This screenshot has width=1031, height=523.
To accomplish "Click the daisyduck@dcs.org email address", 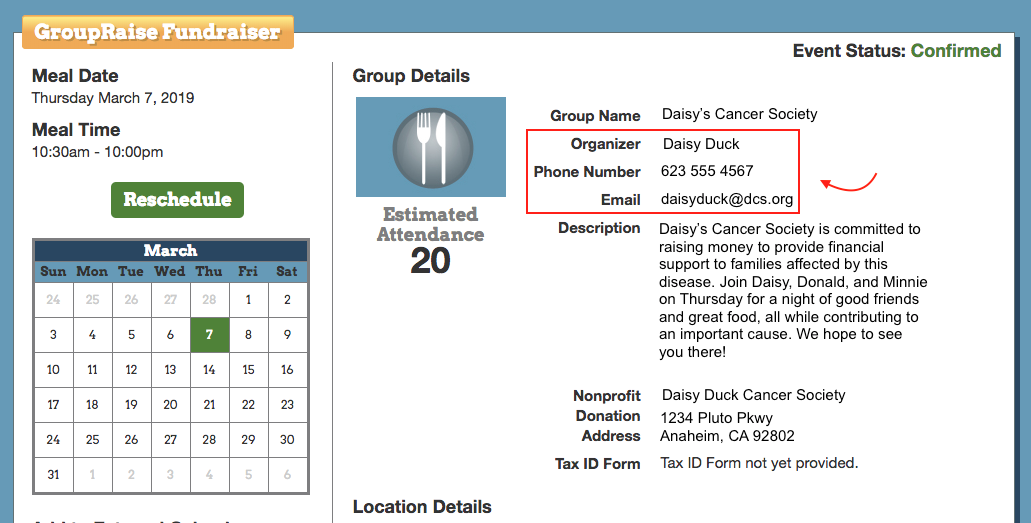I will click(727, 199).
